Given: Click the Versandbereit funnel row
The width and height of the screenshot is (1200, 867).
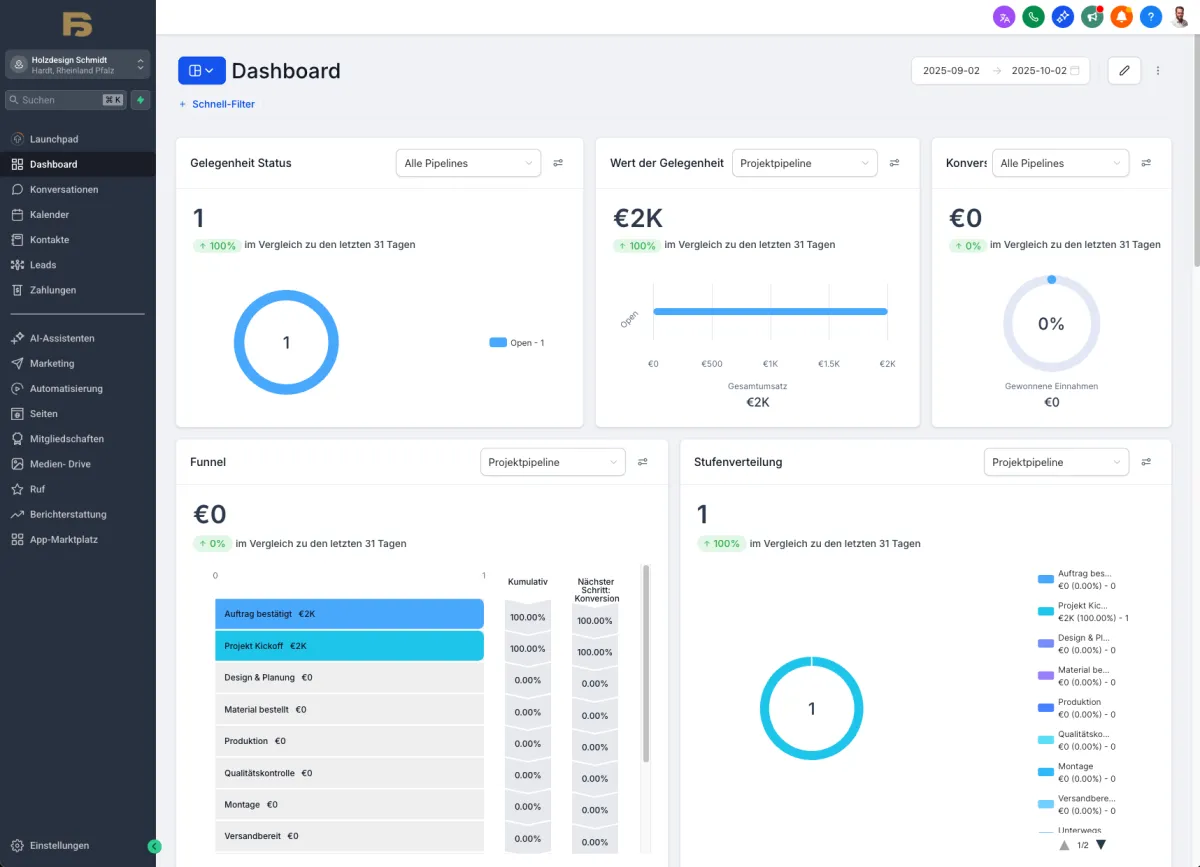Looking at the screenshot, I should [349, 836].
